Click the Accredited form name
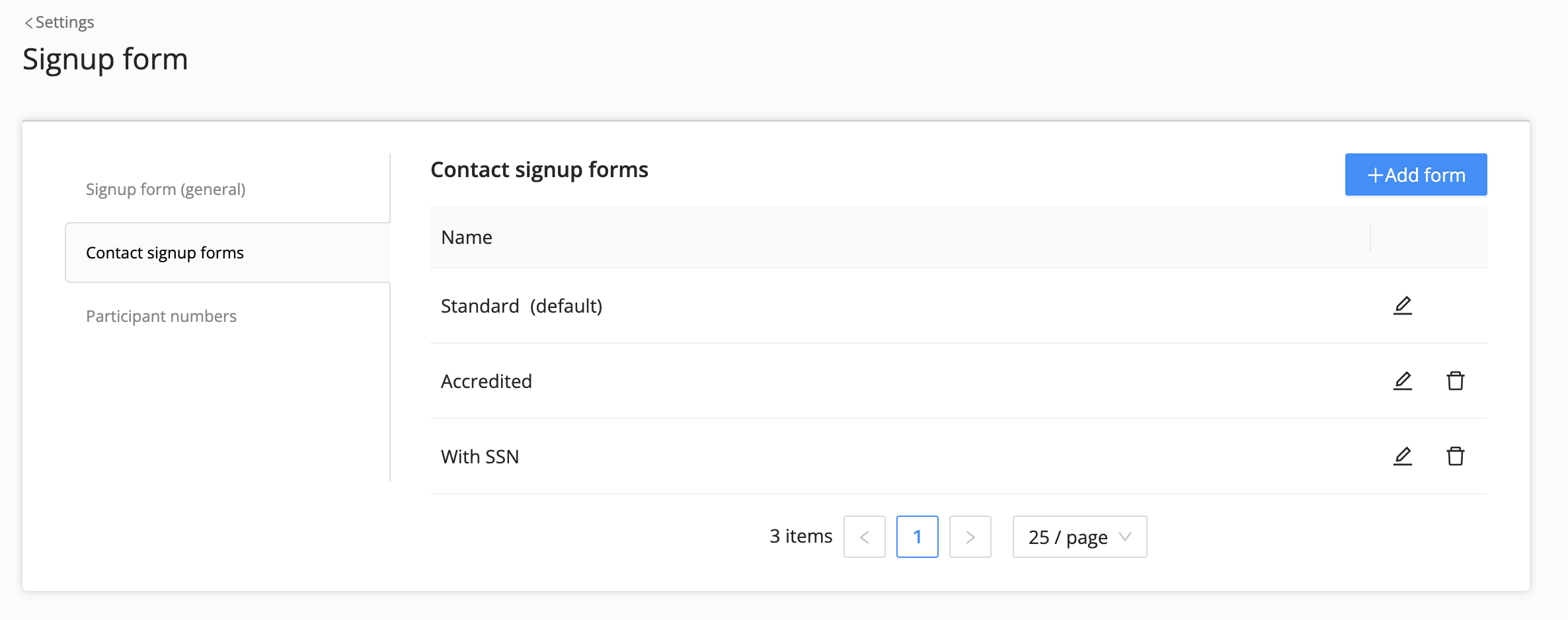This screenshot has height=620, width=1568. tap(487, 381)
